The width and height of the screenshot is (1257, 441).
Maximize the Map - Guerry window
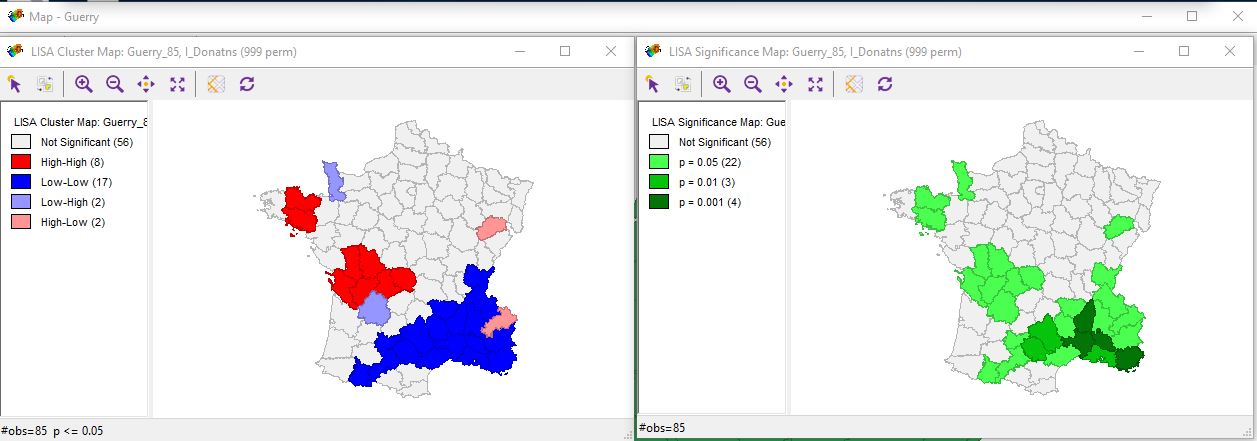tap(1192, 16)
